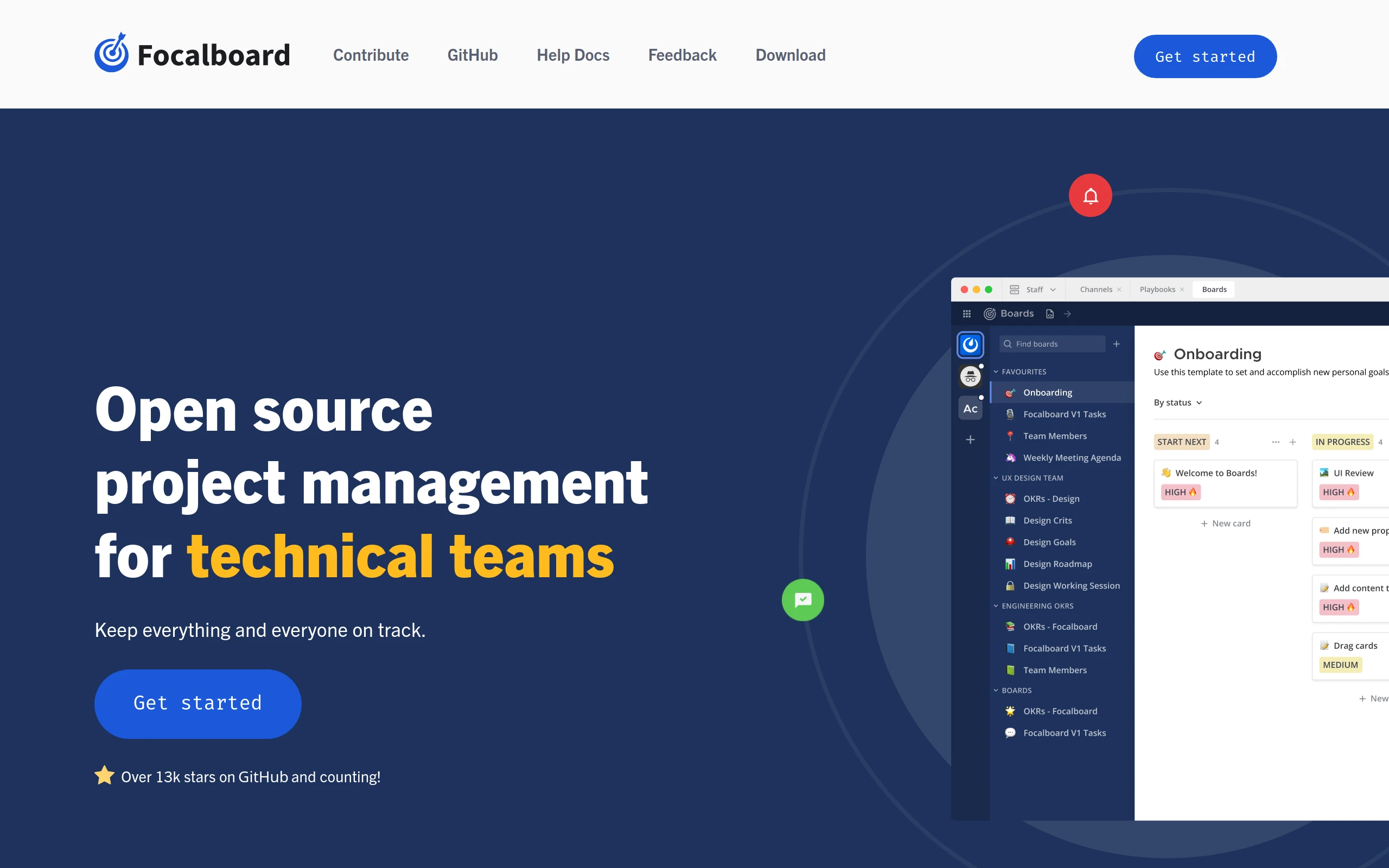This screenshot has height=868, width=1389.
Task: Open the Staff server dropdown
Action: click(1034, 289)
